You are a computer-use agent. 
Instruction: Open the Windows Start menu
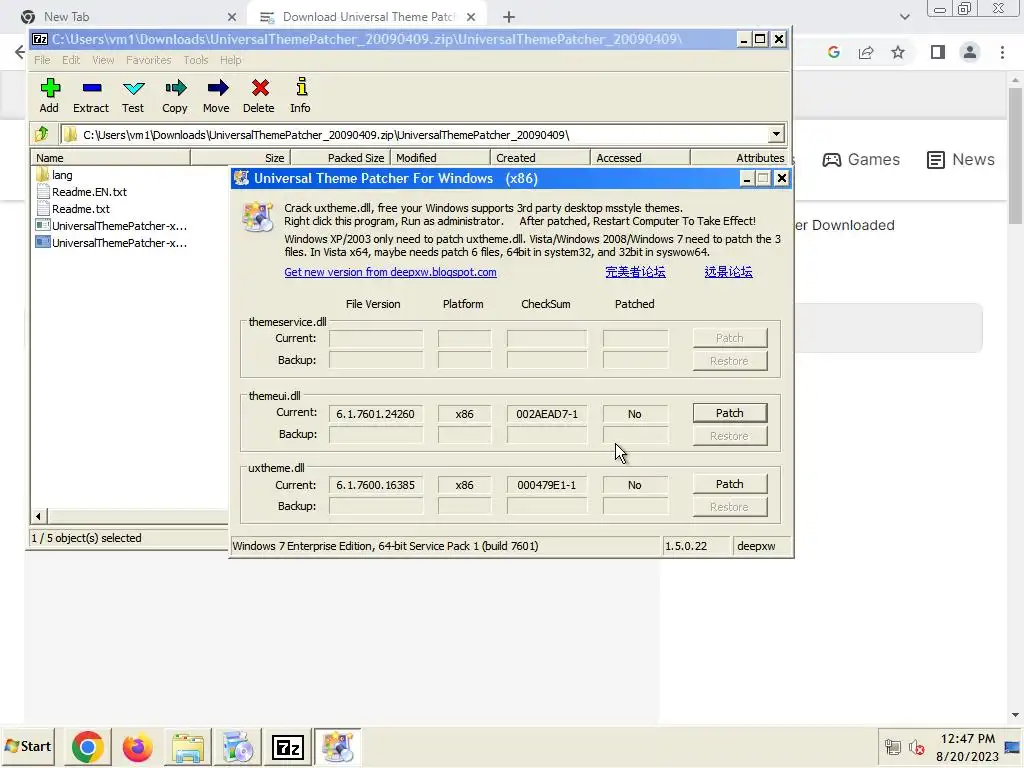[27, 746]
